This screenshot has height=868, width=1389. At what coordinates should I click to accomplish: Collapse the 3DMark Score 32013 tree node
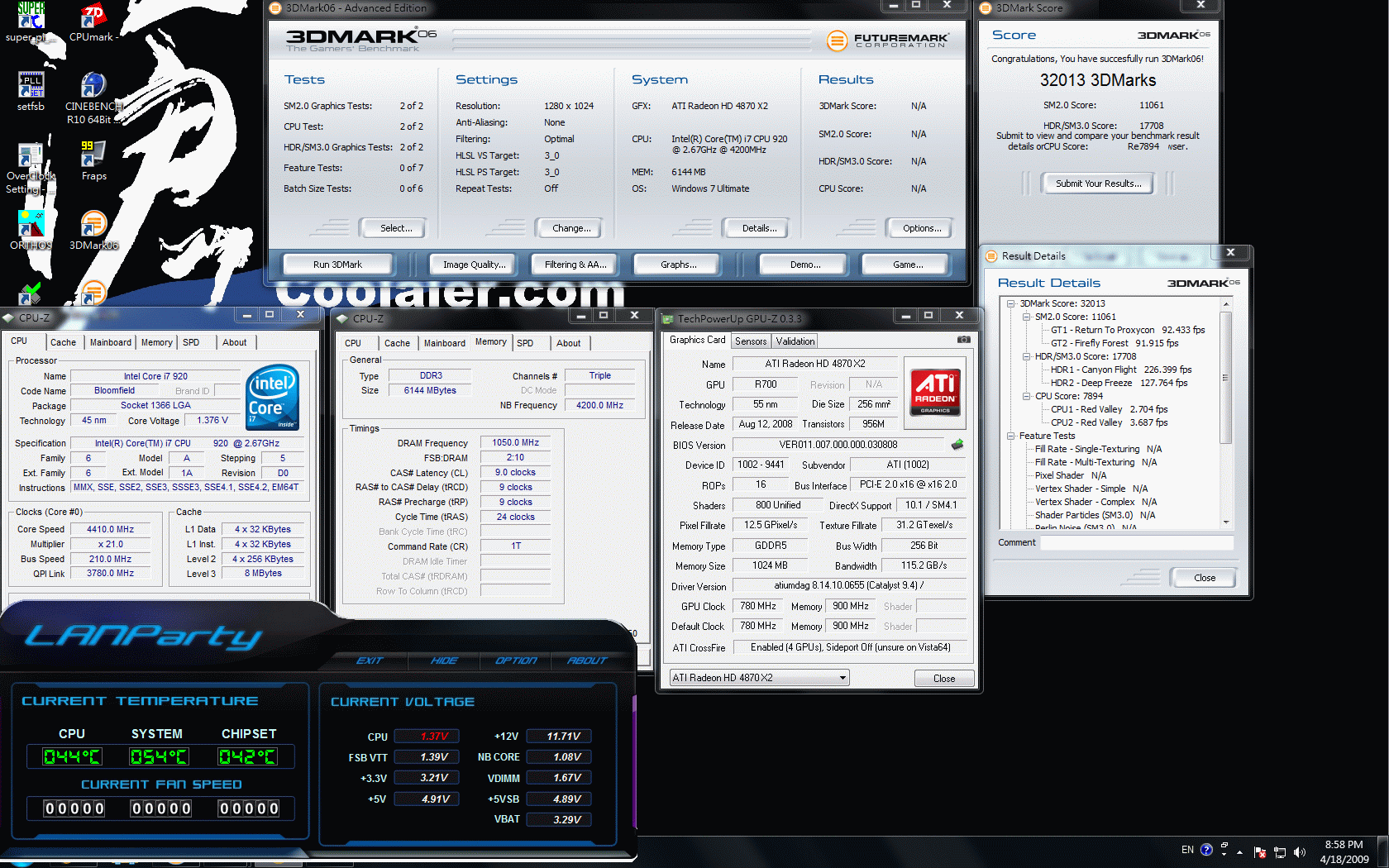tap(1010, 303)
